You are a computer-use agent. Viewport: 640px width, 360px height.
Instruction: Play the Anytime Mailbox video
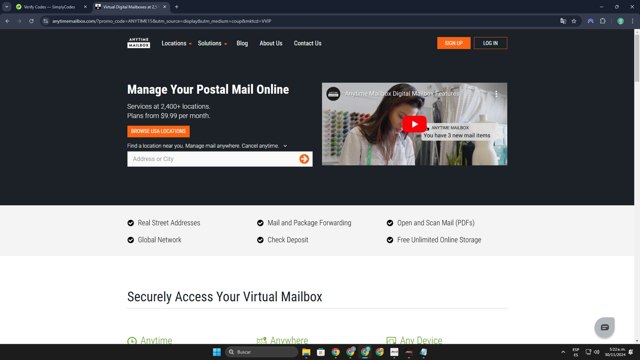[414, 124]
